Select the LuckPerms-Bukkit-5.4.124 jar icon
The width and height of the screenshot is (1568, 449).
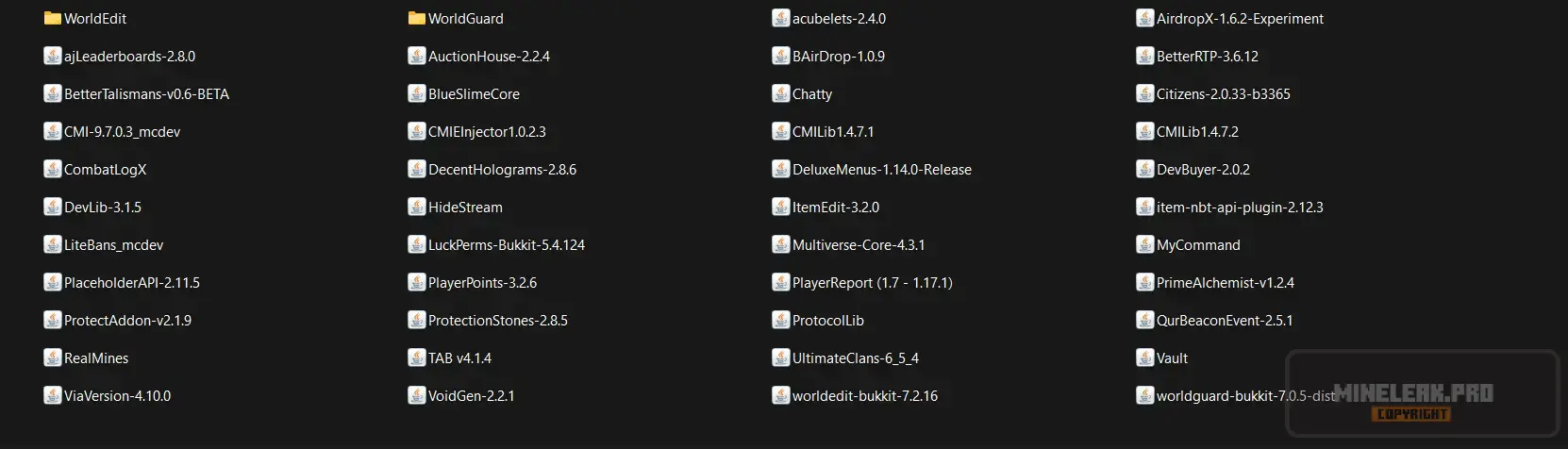pyautogui.click(x=417, y=244)
